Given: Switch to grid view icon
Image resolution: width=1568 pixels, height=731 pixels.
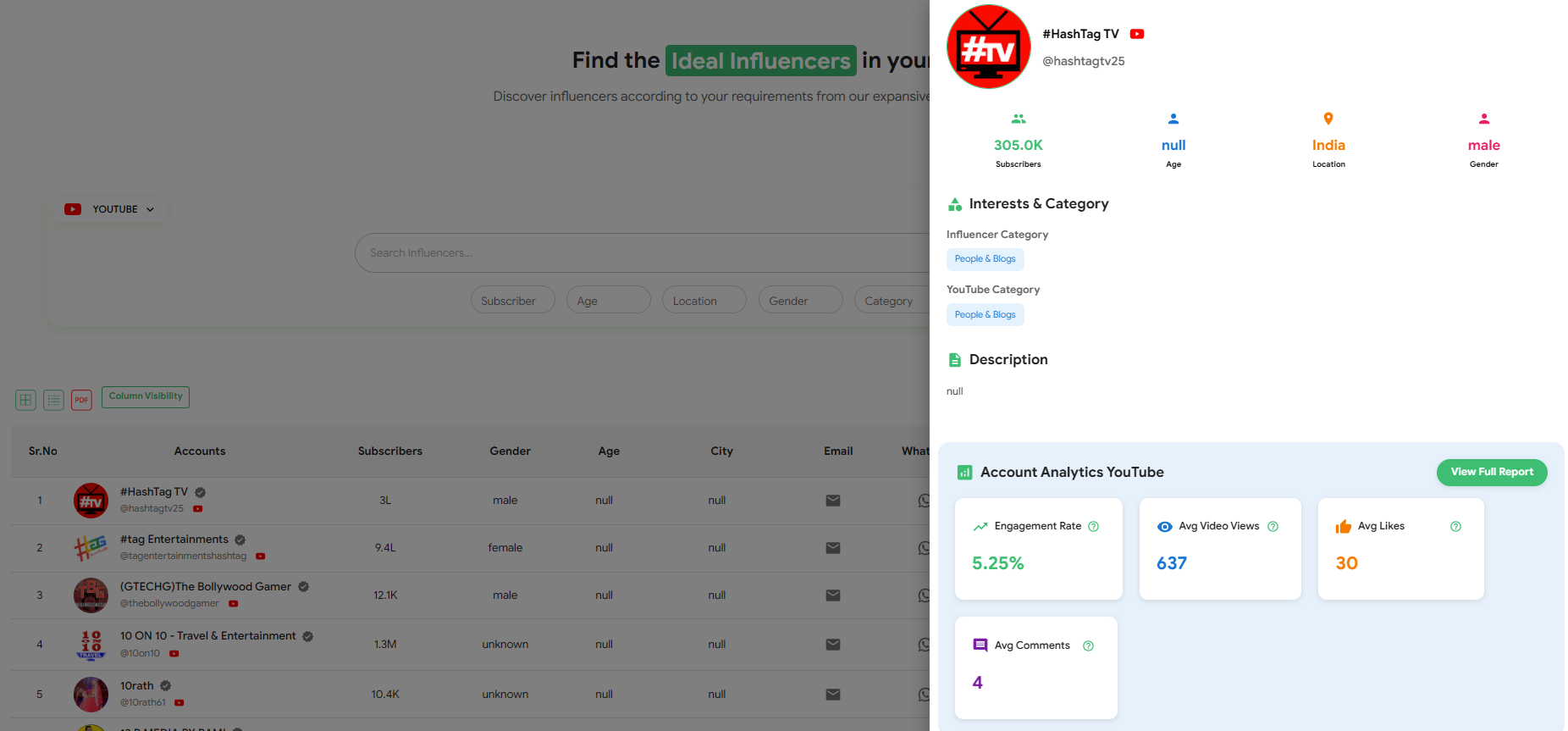Looking at the screenshot, I should pyautogui.click(x=25, y=400).
